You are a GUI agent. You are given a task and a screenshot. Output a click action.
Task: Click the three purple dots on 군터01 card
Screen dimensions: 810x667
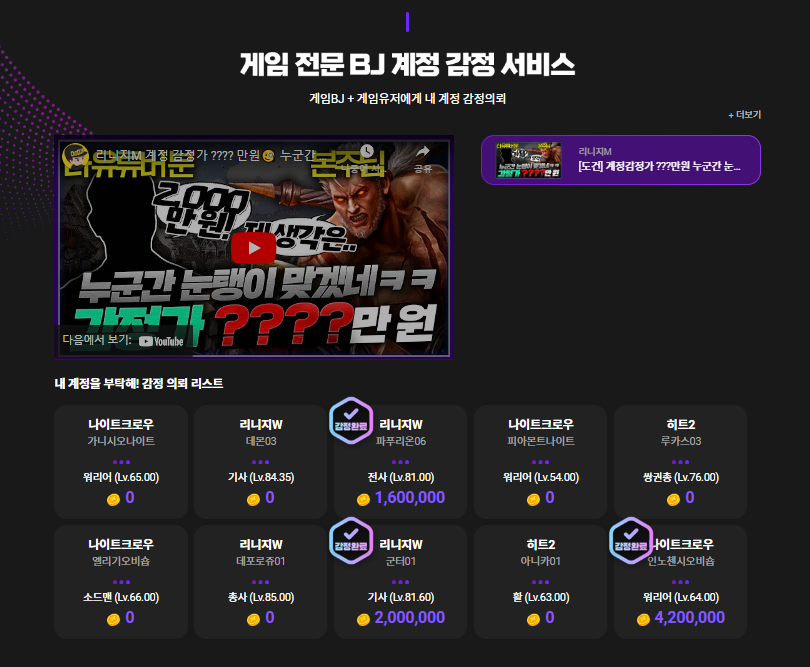(x=401, y=582)
